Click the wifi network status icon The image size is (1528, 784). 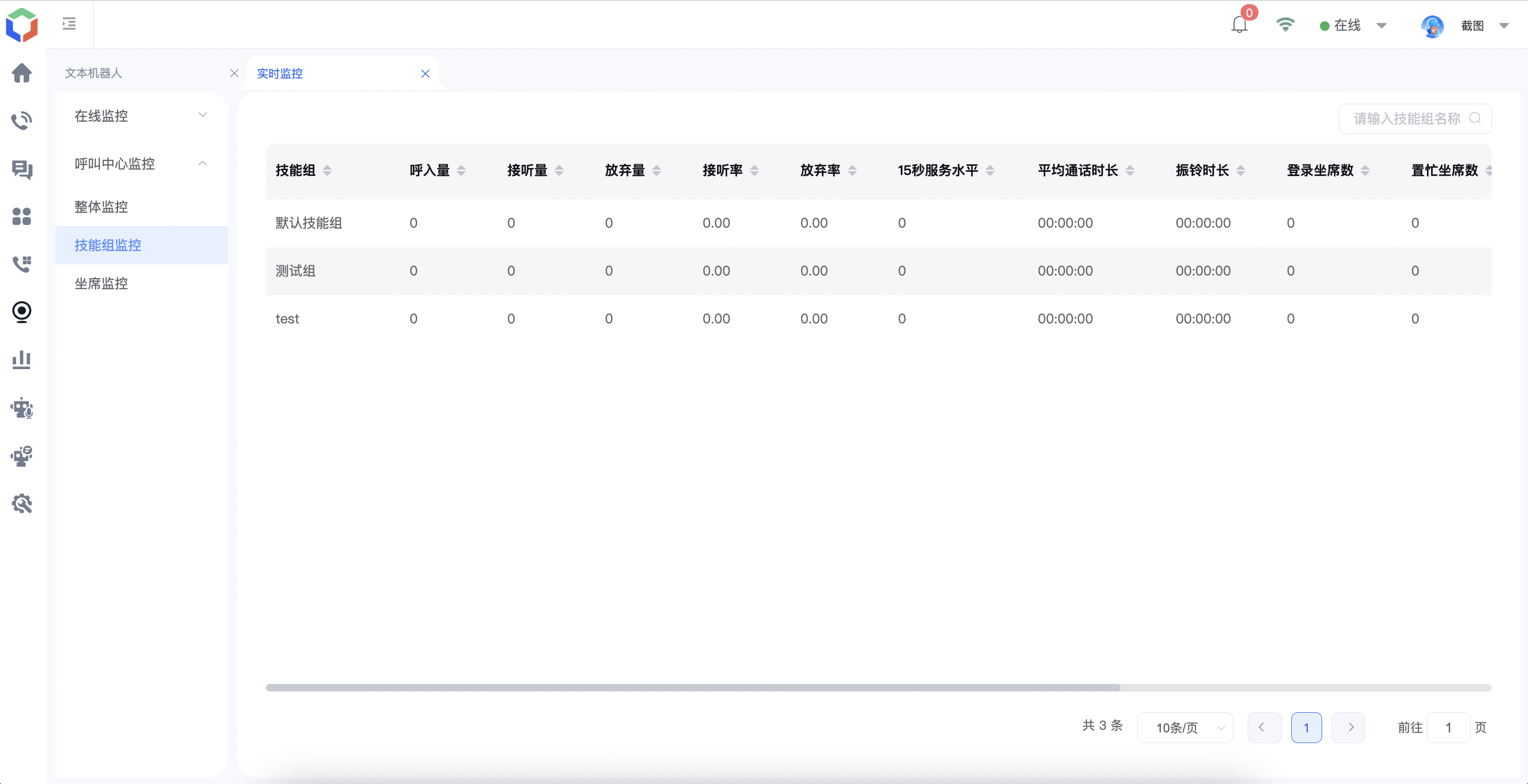(1285, 24)
